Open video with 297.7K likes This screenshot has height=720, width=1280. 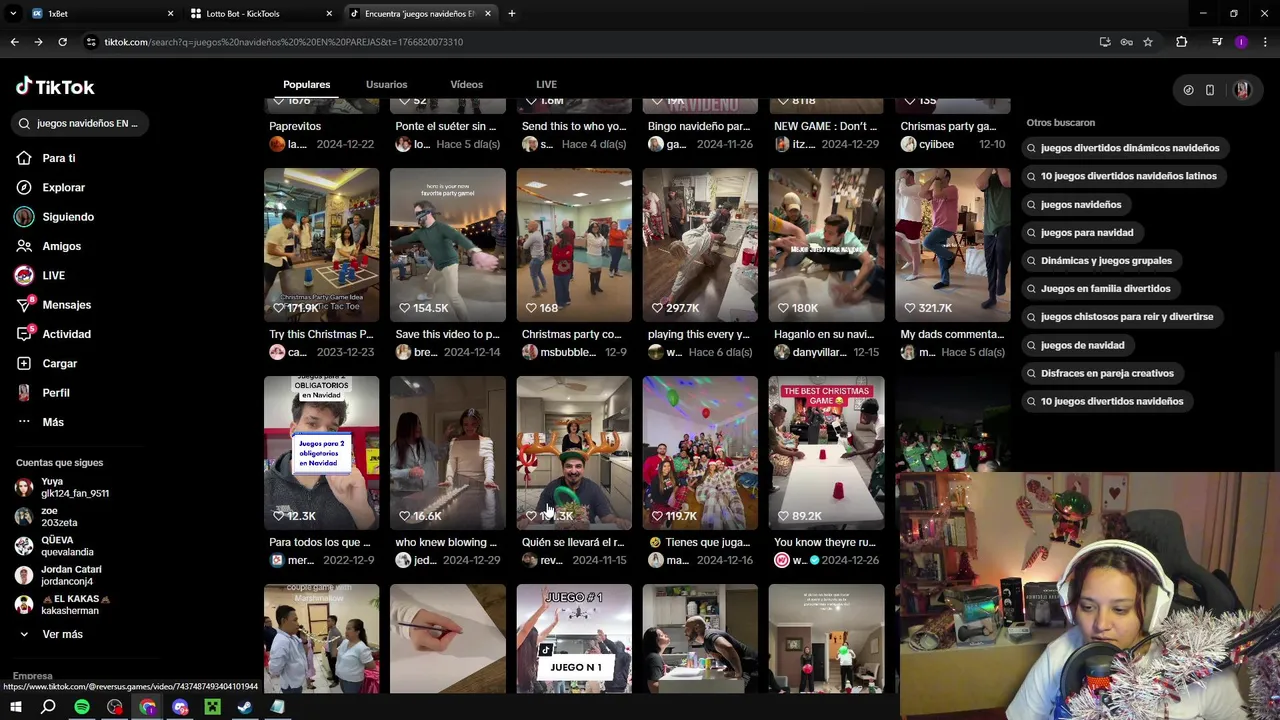(700, 245)
